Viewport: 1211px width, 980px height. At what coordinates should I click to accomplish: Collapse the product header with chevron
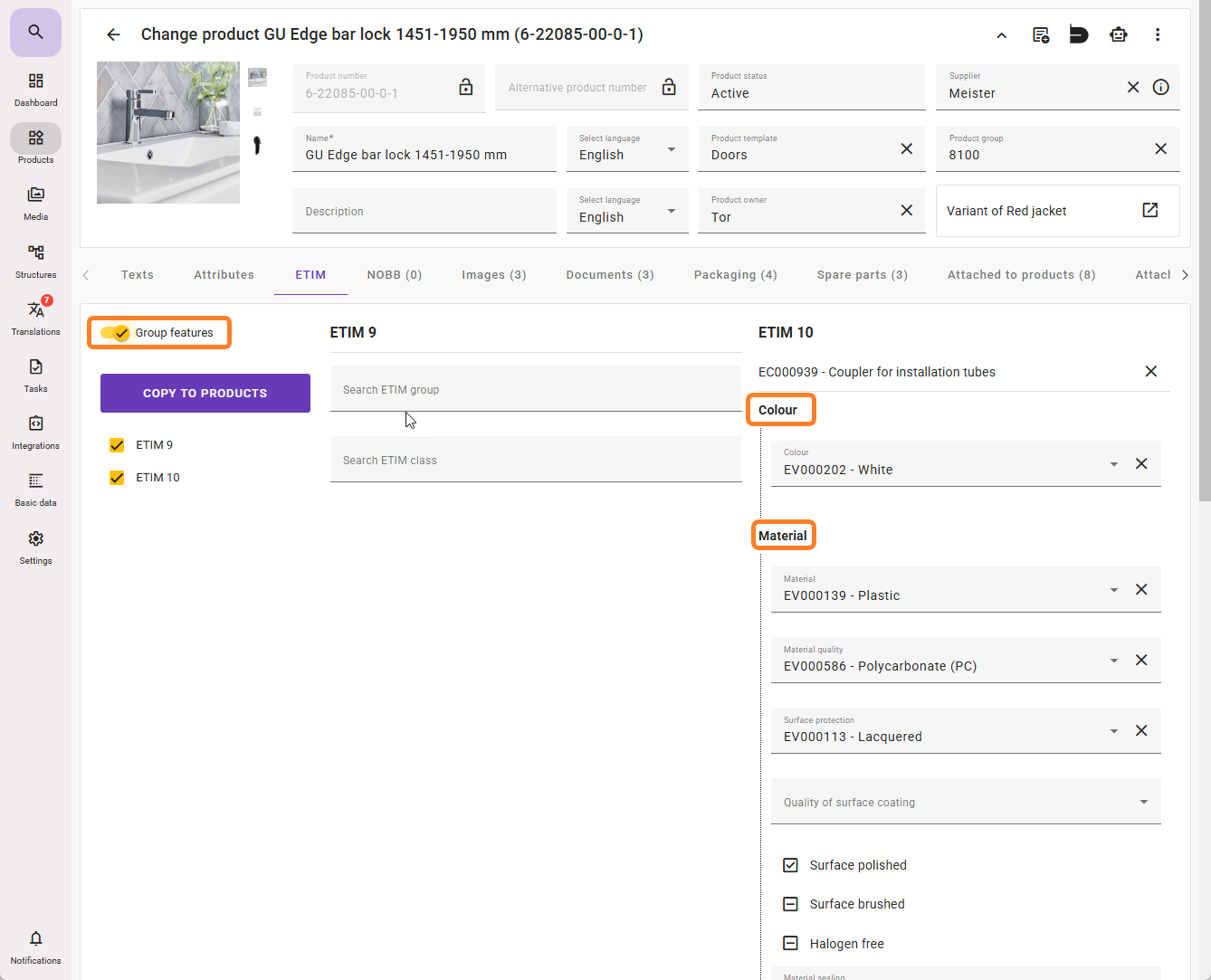(1001, 35)
